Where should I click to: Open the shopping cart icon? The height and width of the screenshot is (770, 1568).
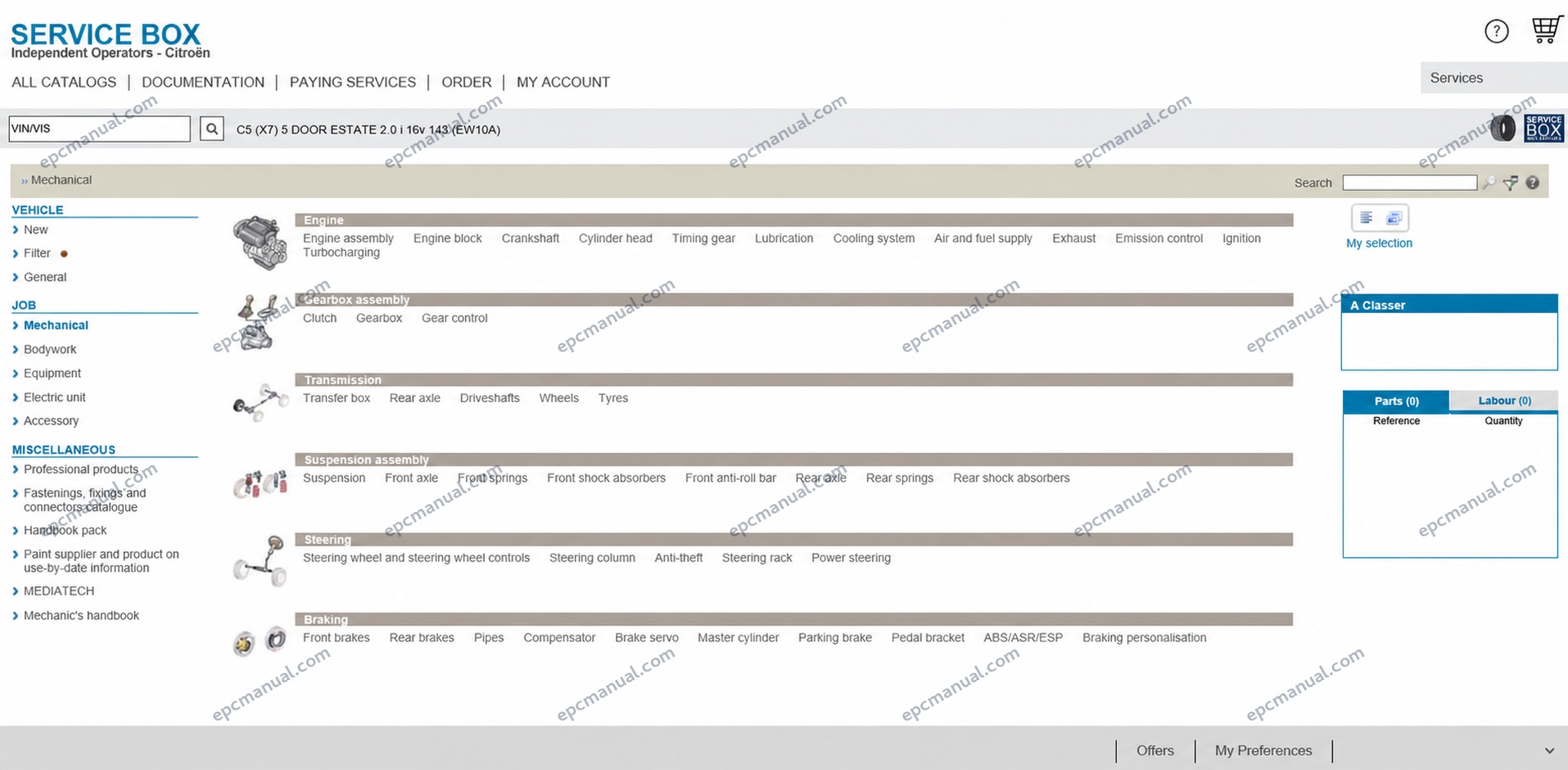point(1546,29)
